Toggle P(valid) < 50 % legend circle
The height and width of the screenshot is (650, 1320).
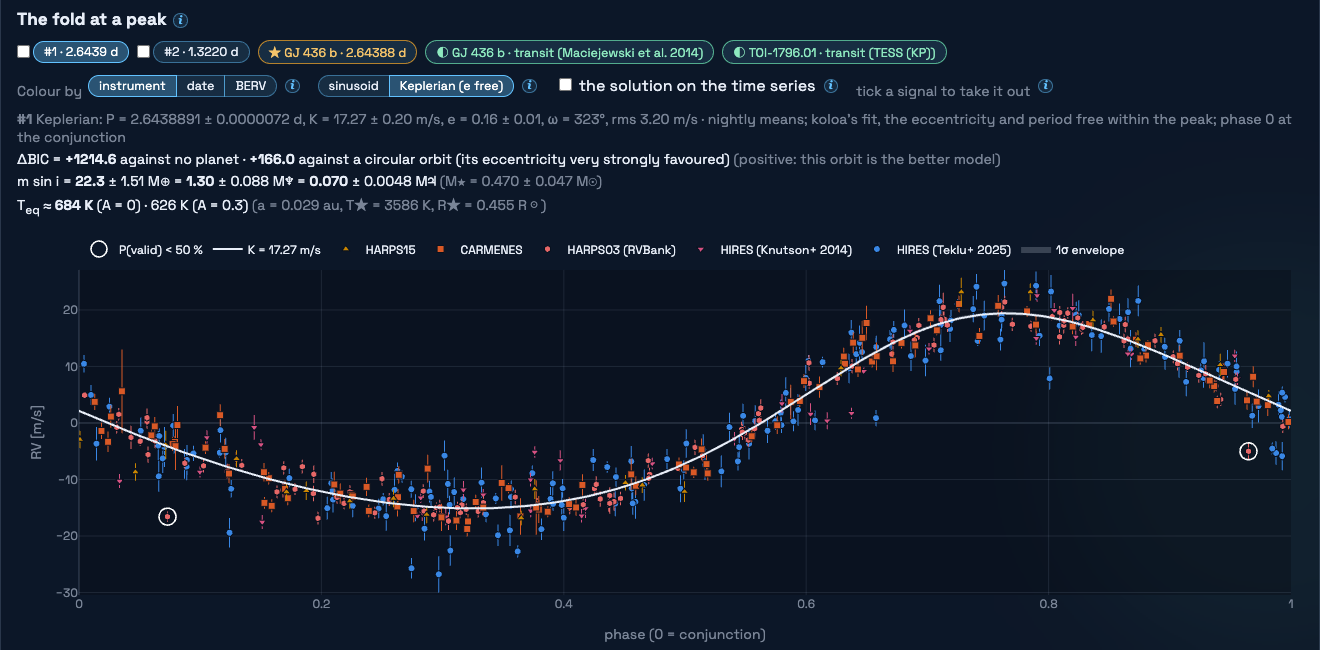(x=99, y=250)
